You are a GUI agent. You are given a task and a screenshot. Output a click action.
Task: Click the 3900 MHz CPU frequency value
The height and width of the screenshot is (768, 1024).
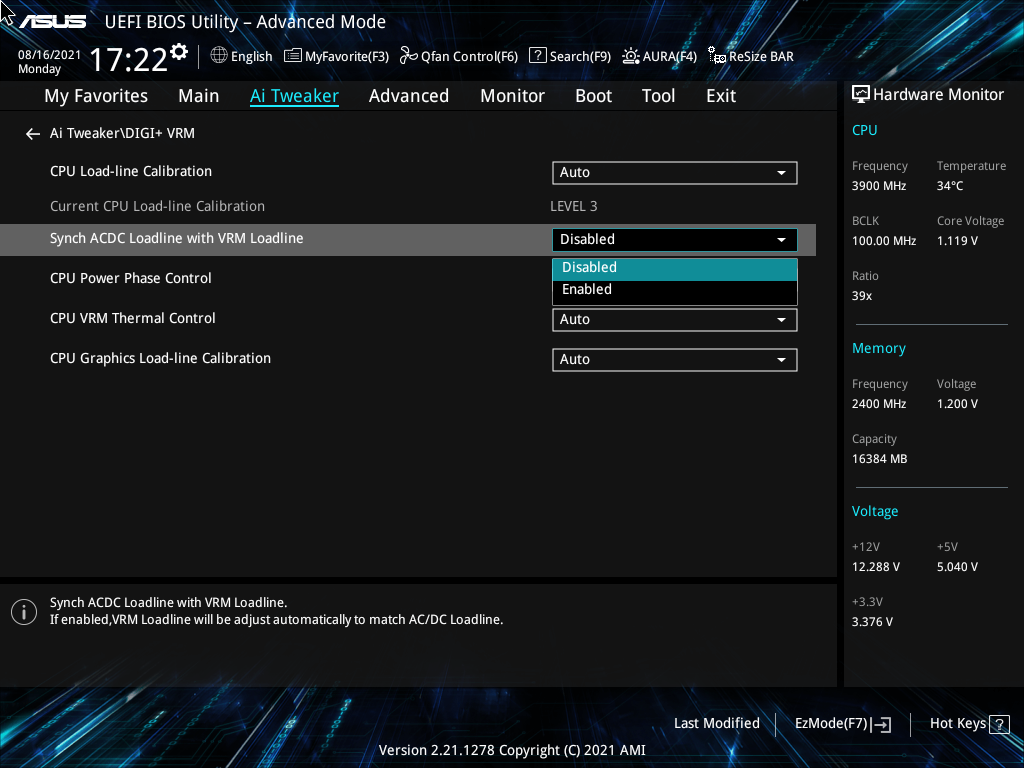point(879,186)
